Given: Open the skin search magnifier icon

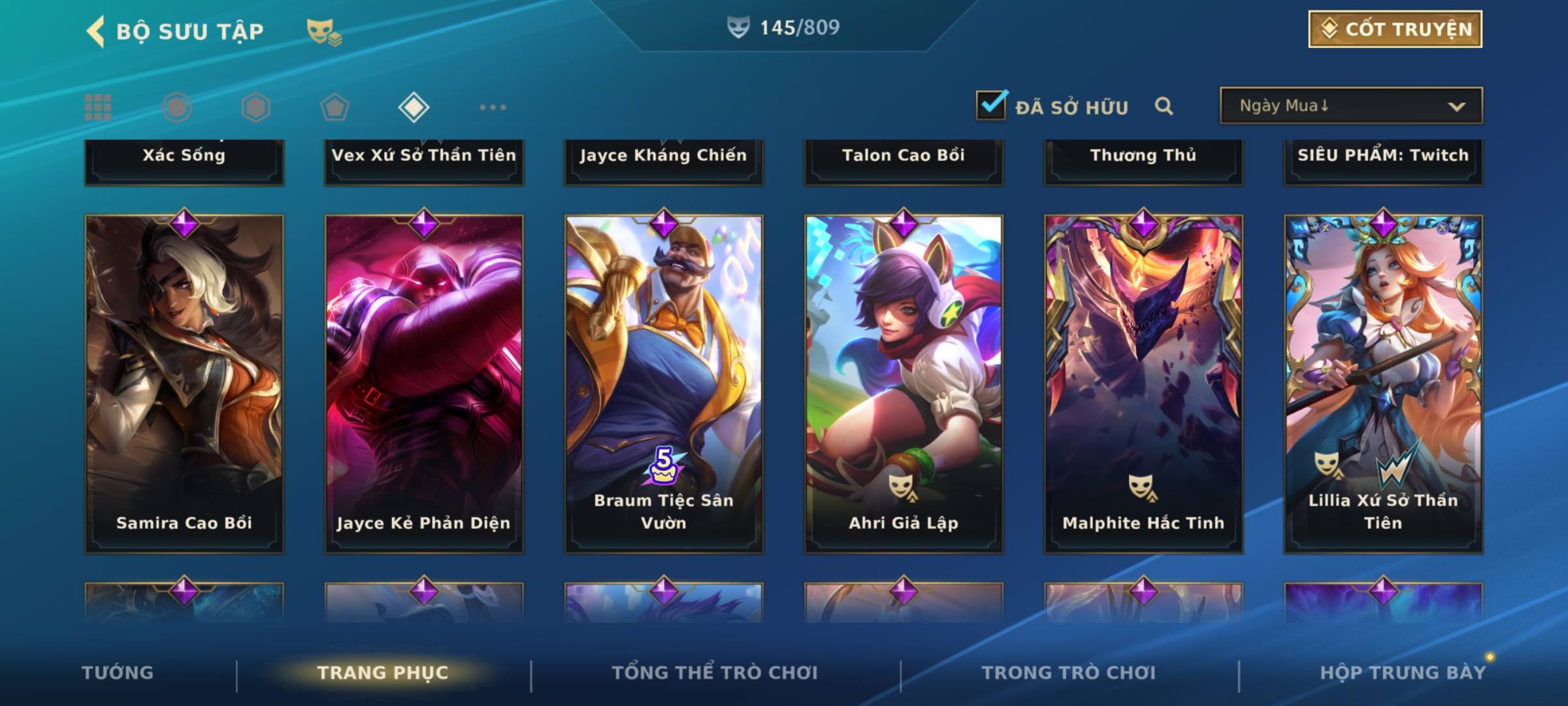Looking at the screenshot, I should tap(1164, 106).
